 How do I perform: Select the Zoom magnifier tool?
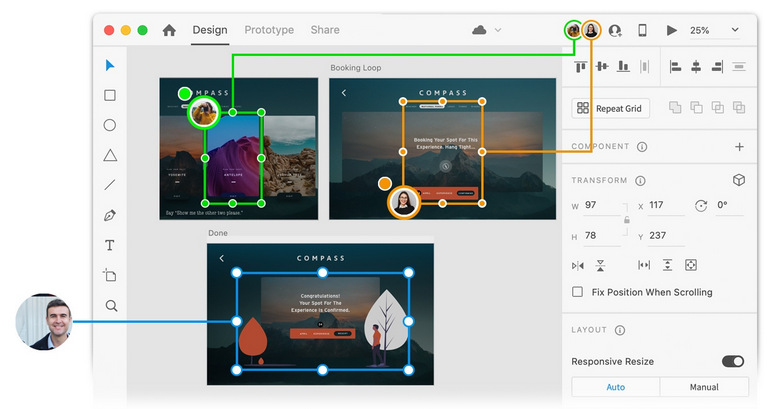(x=112, y=306)
